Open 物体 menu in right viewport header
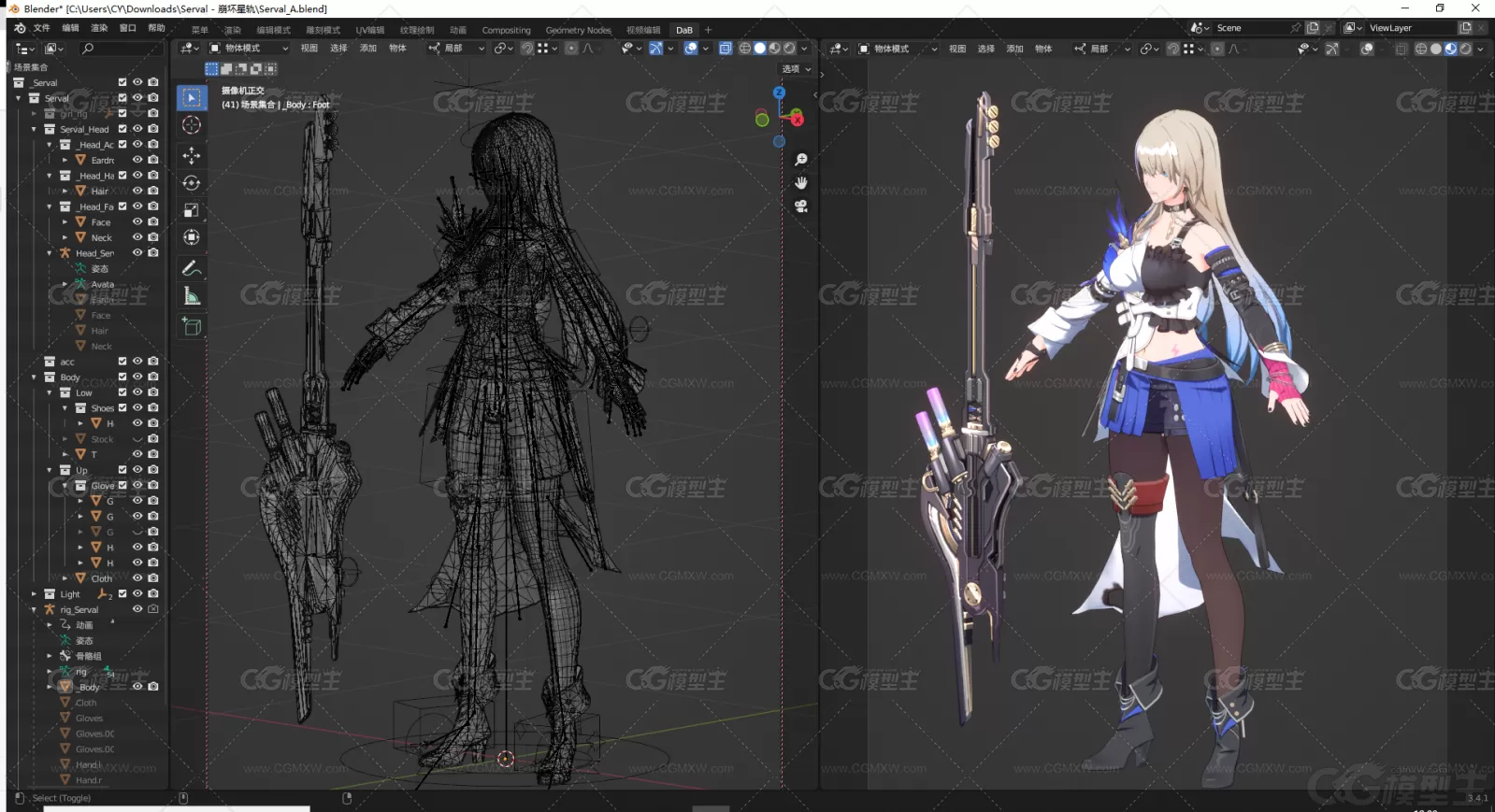 [x=1043, y=50]
